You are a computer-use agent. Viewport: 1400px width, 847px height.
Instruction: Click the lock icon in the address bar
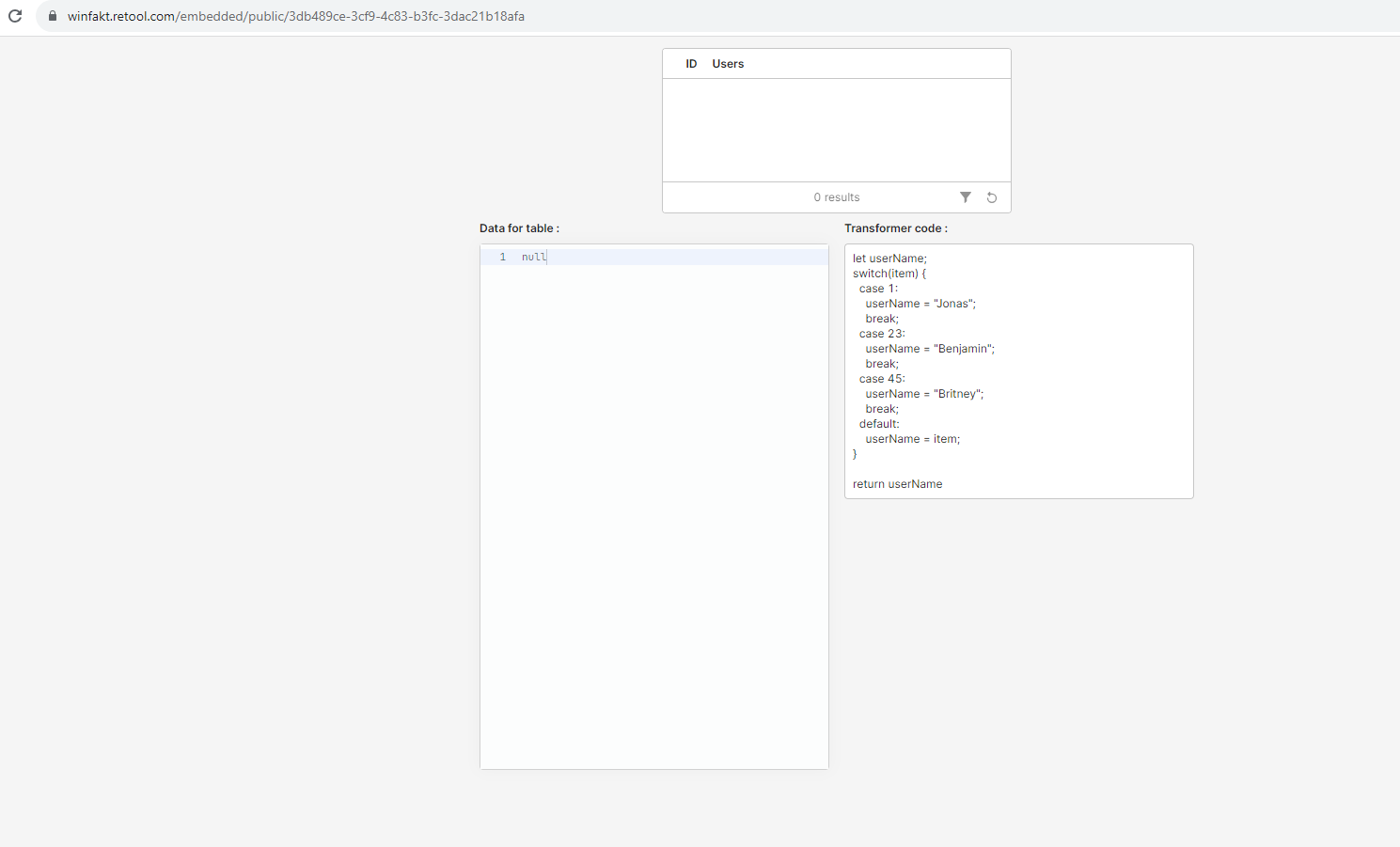53,16
